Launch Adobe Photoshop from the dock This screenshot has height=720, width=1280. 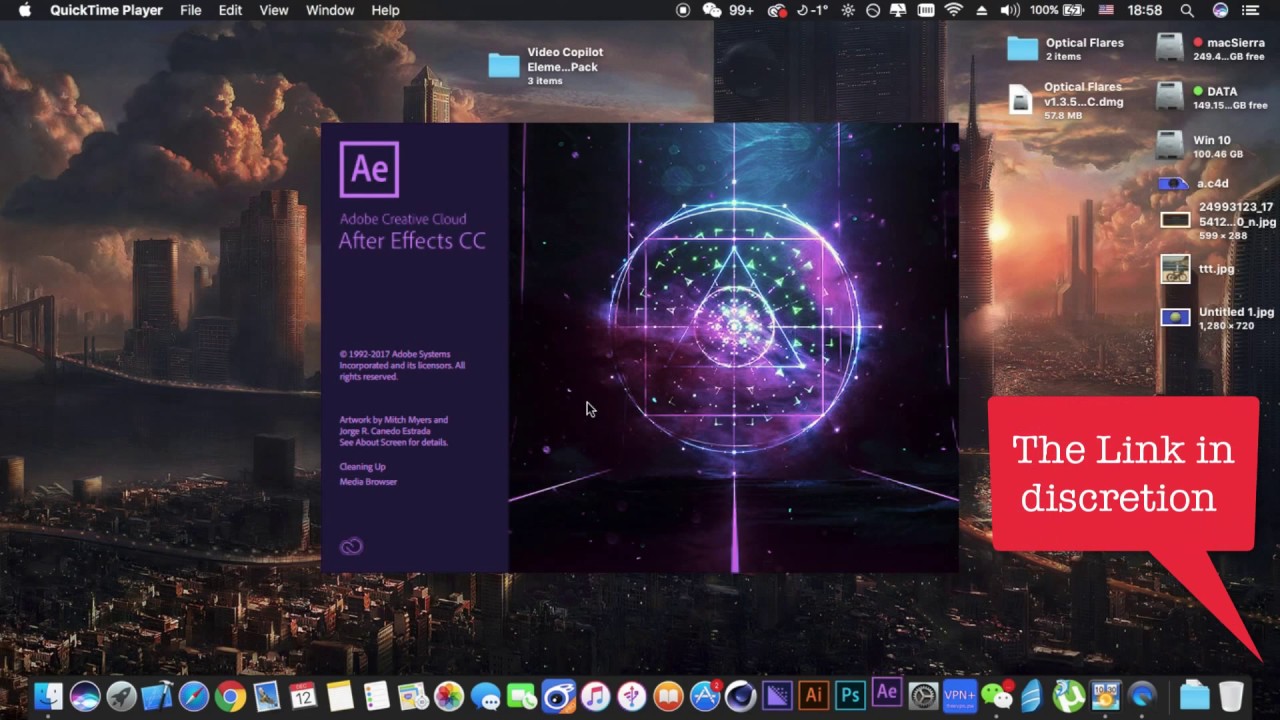pos(850,696)
